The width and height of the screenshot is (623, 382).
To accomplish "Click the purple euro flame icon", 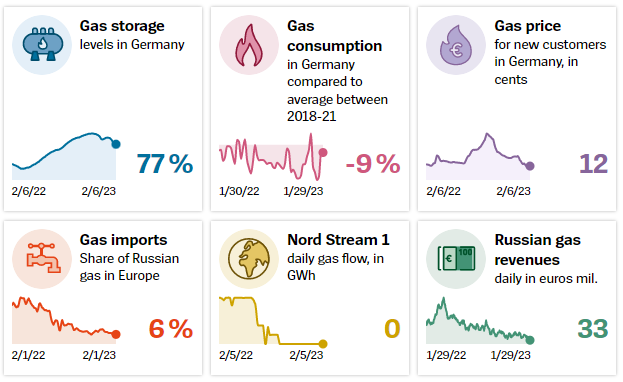I will pos(456,45).
